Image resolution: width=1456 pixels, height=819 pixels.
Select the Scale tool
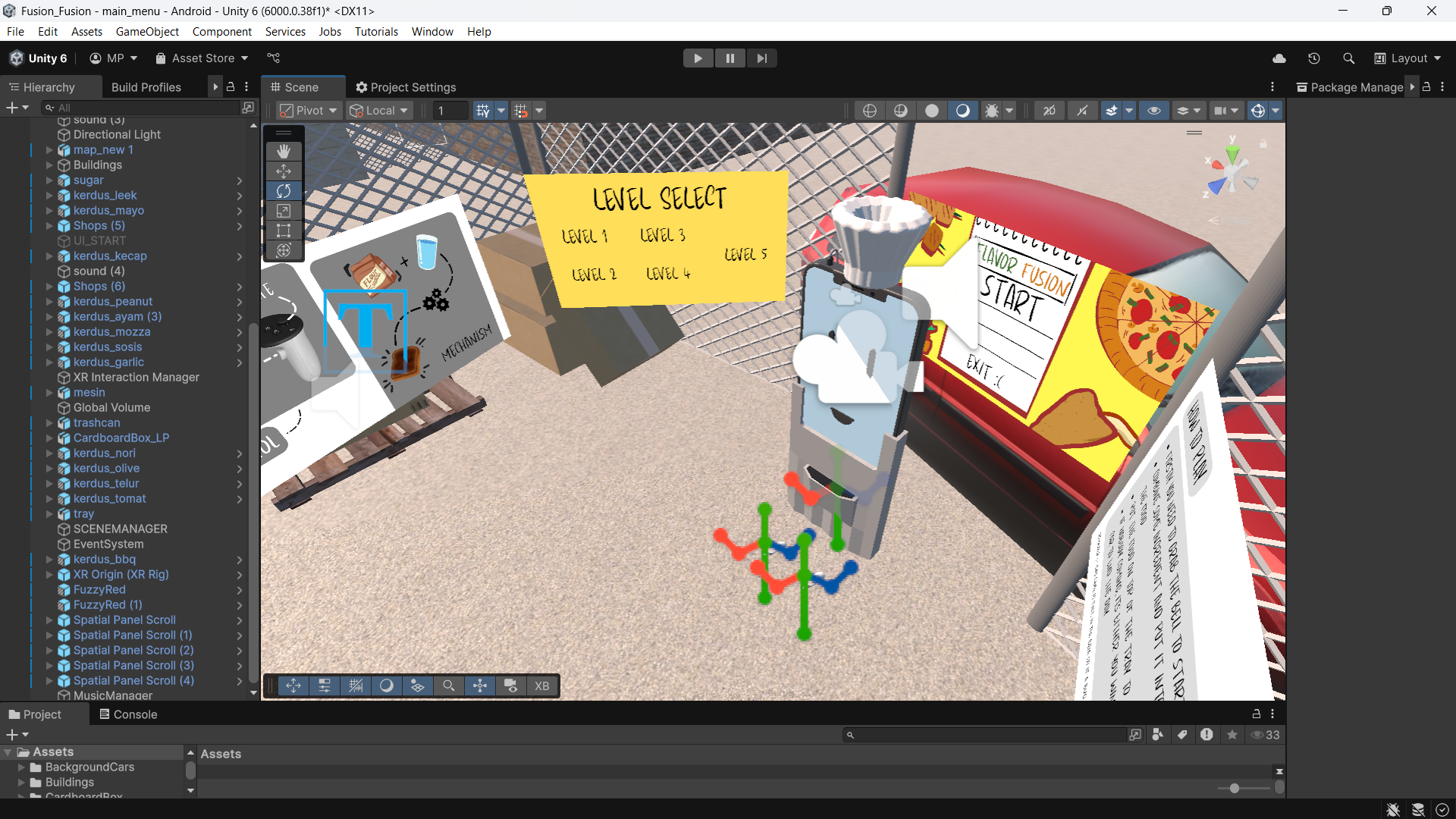284,211
